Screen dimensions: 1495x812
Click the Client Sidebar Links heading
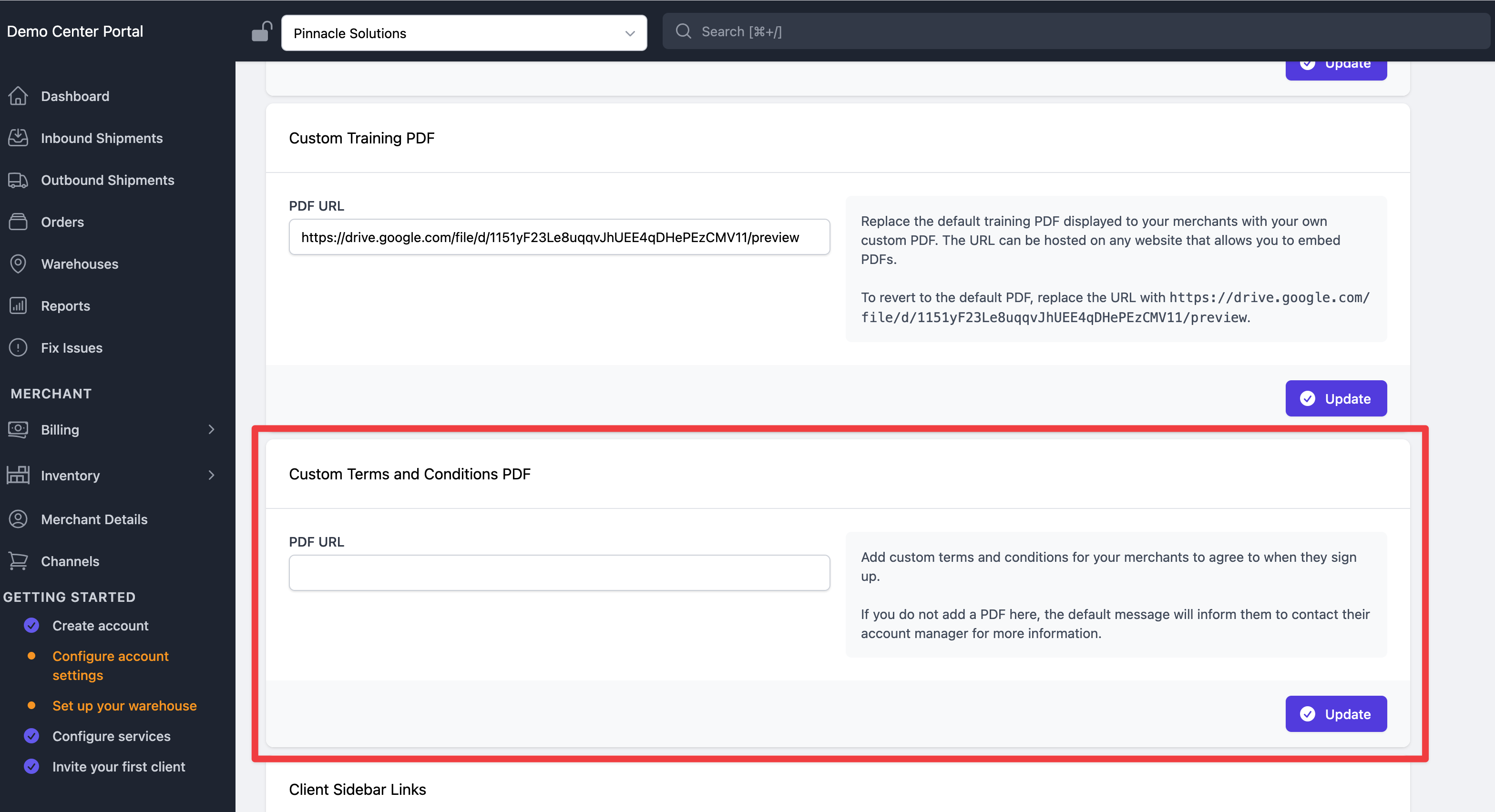pos(358,790)
